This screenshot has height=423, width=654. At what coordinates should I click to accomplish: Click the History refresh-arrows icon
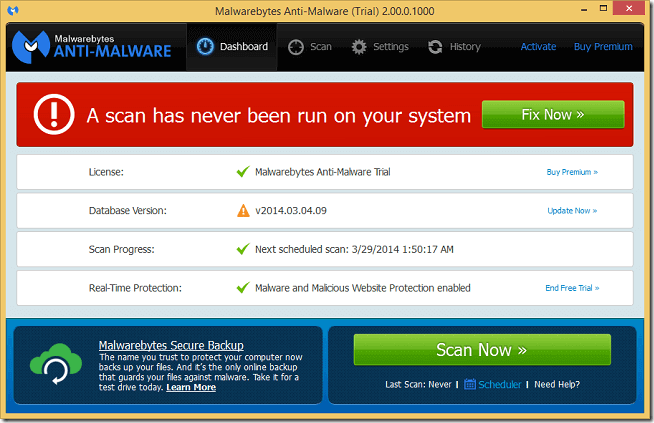(x=435, y=47)
